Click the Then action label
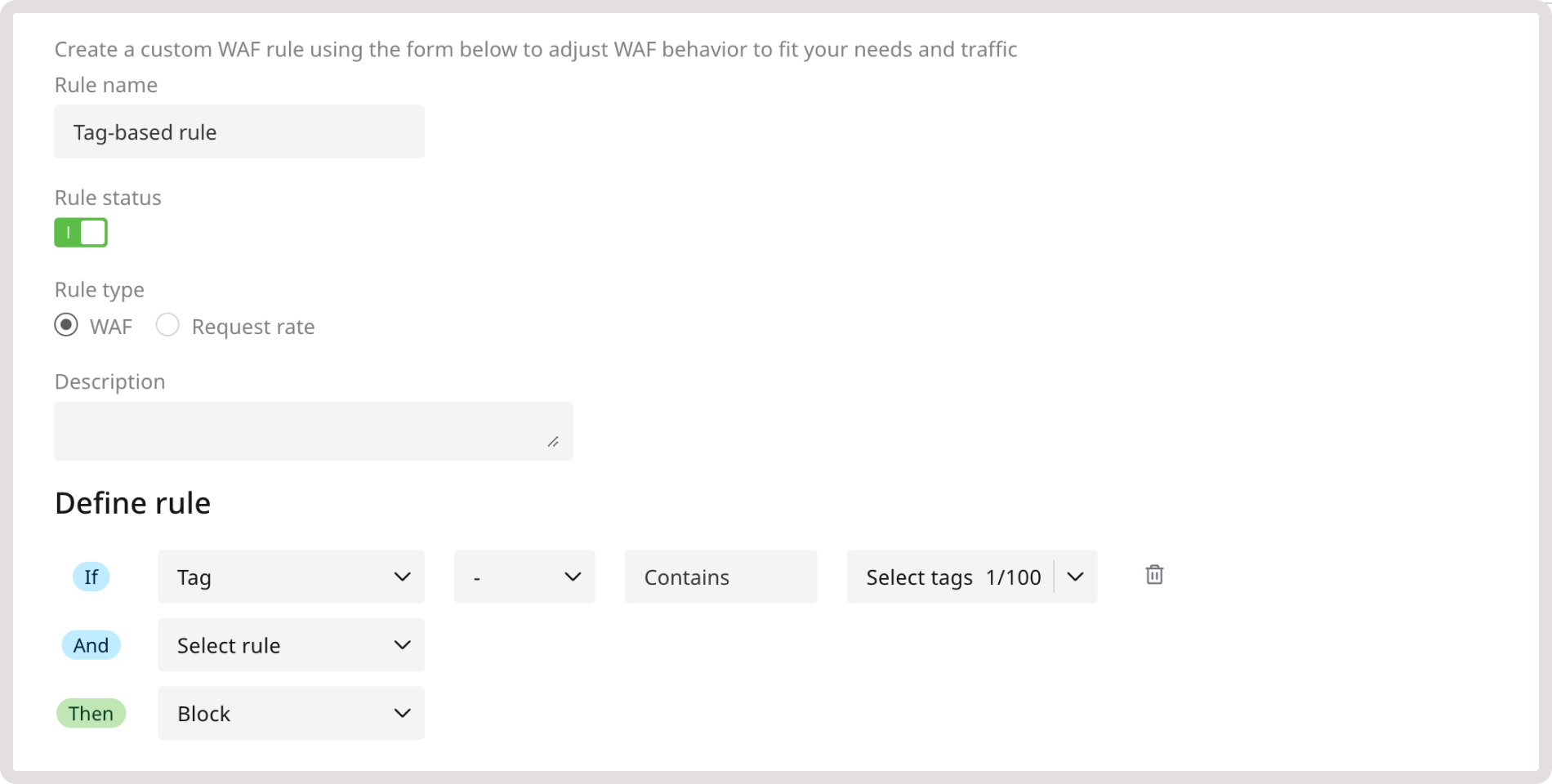 (91, 713)
